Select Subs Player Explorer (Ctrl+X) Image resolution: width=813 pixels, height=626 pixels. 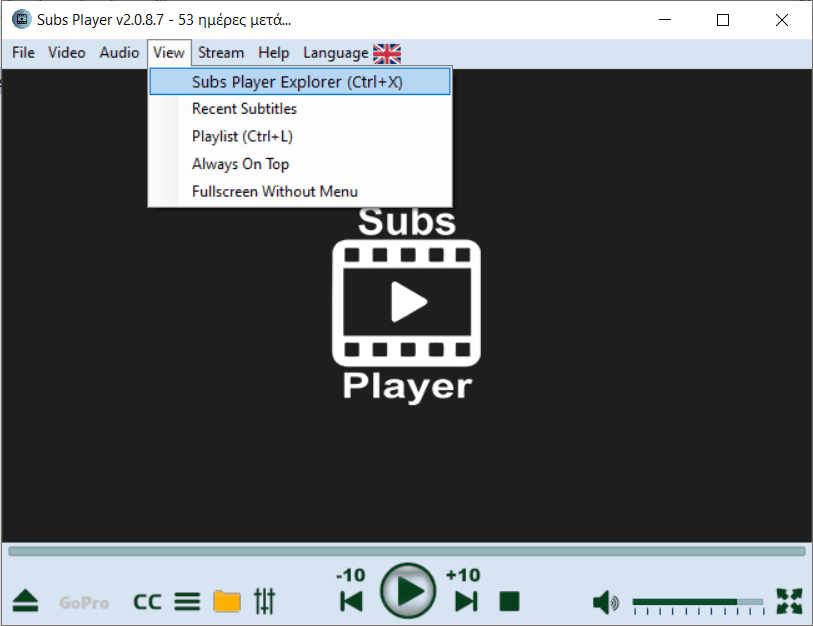(300, 82)
